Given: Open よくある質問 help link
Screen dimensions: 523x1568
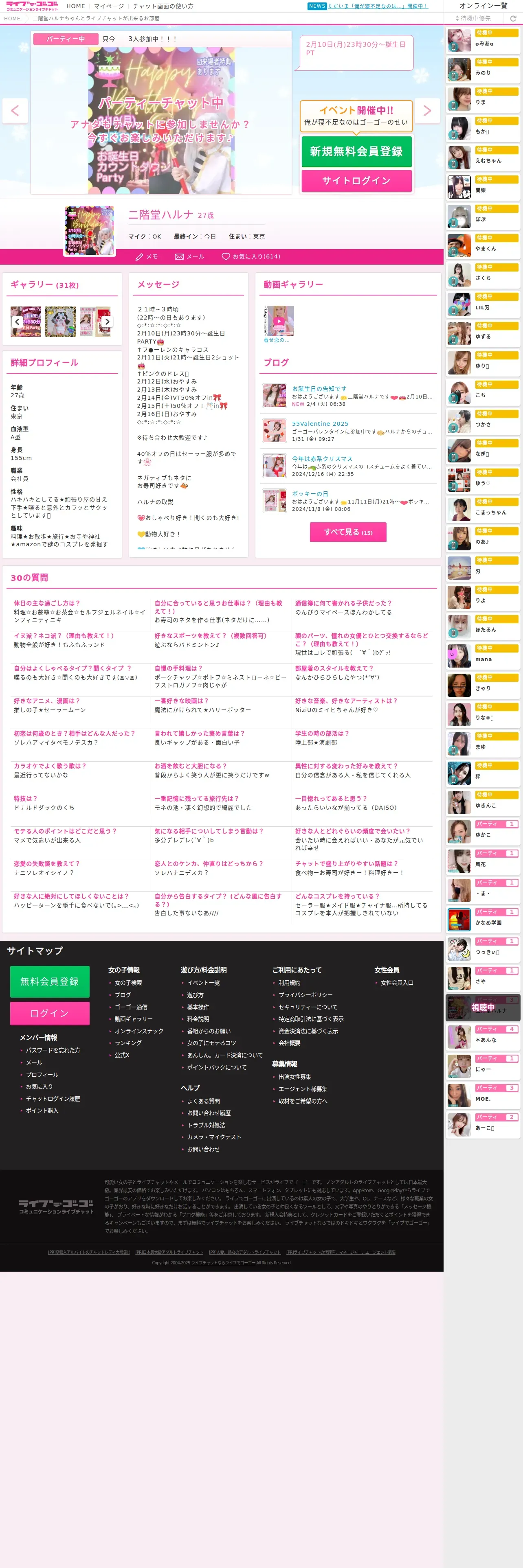Looking at the screenshot, I should click(203, 1101).
